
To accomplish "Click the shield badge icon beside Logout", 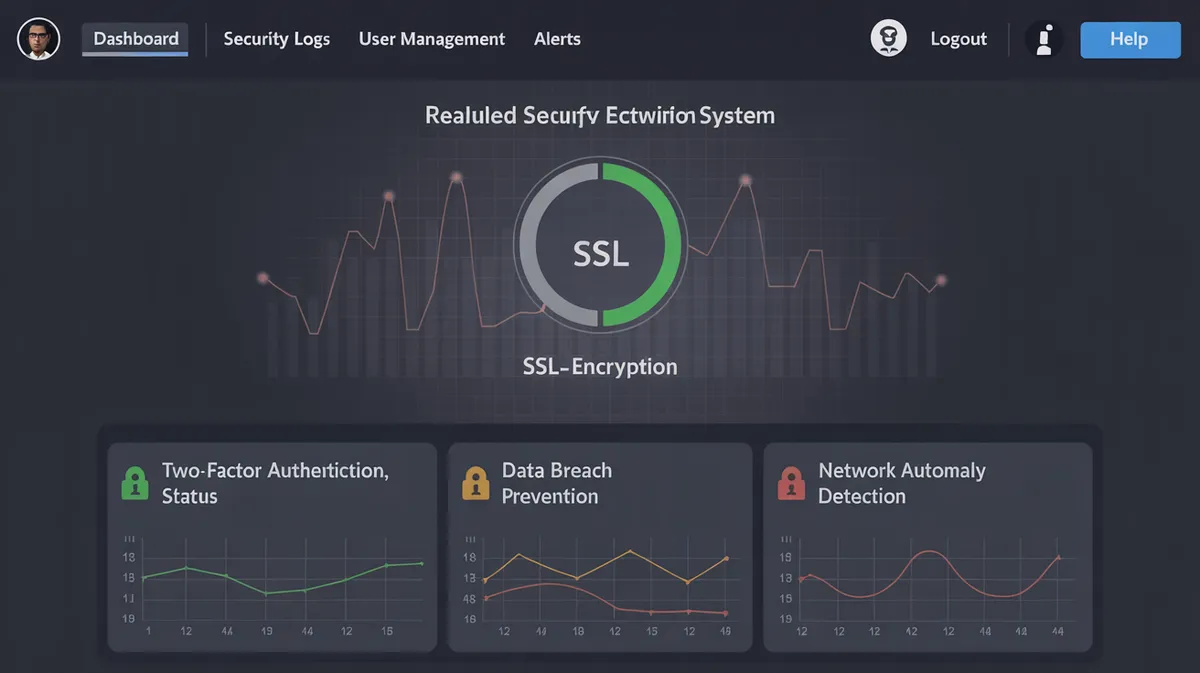I will pos(888,37).
